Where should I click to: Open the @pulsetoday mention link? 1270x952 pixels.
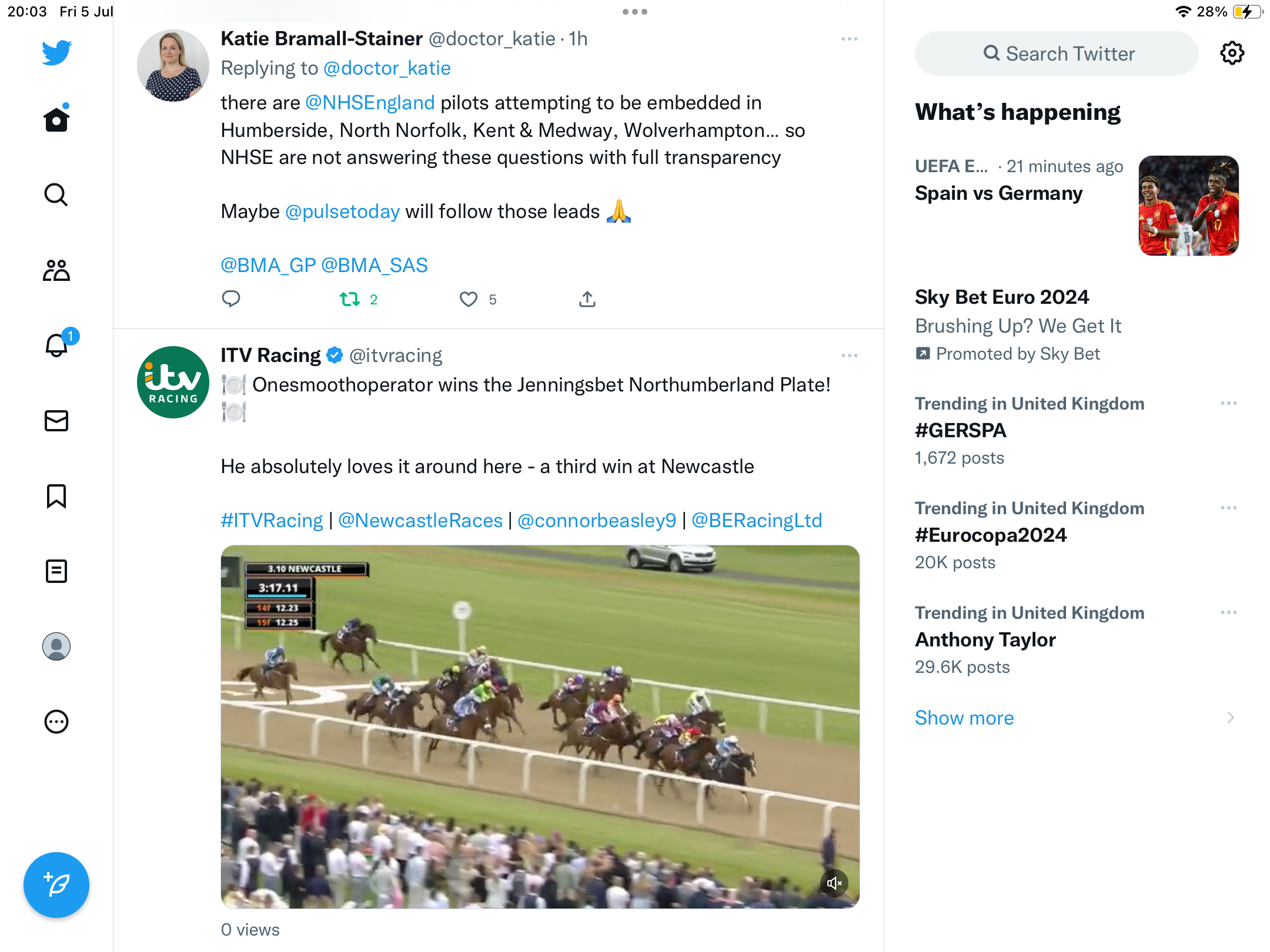point(342,212)
